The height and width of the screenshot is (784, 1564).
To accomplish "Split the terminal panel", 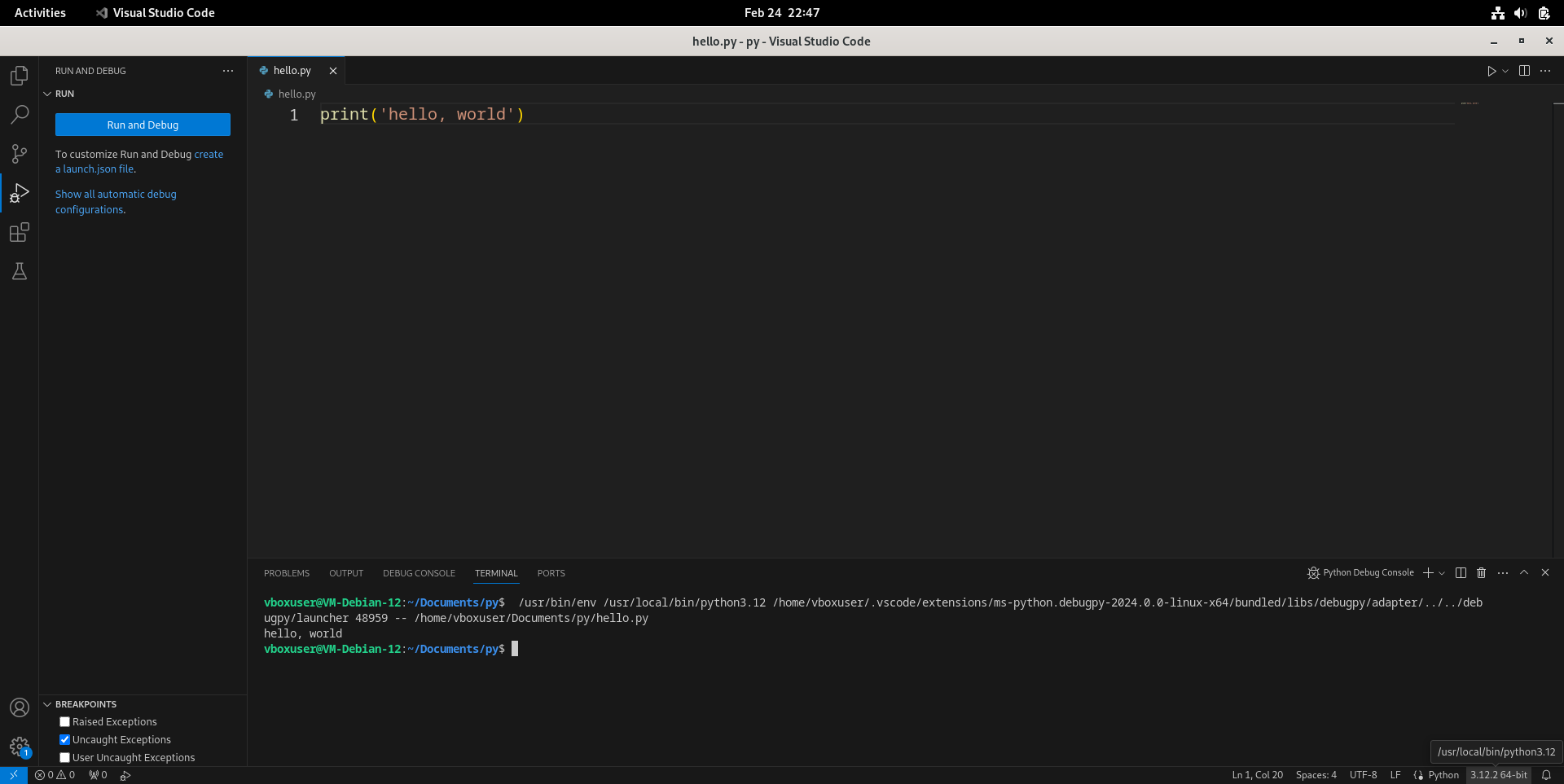I will click(x=1461, y=573).
